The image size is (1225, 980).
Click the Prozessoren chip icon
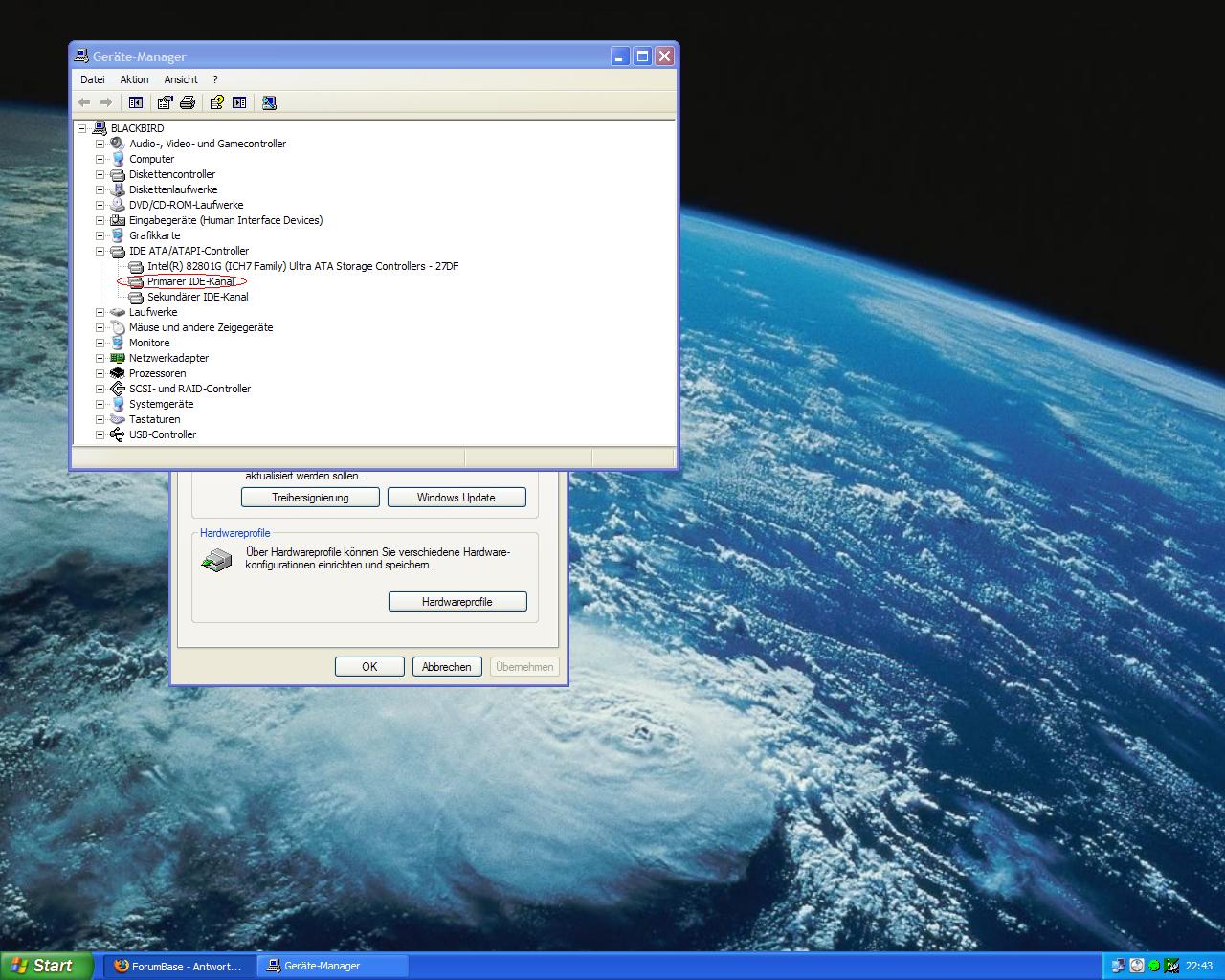[x=118, y=373]
